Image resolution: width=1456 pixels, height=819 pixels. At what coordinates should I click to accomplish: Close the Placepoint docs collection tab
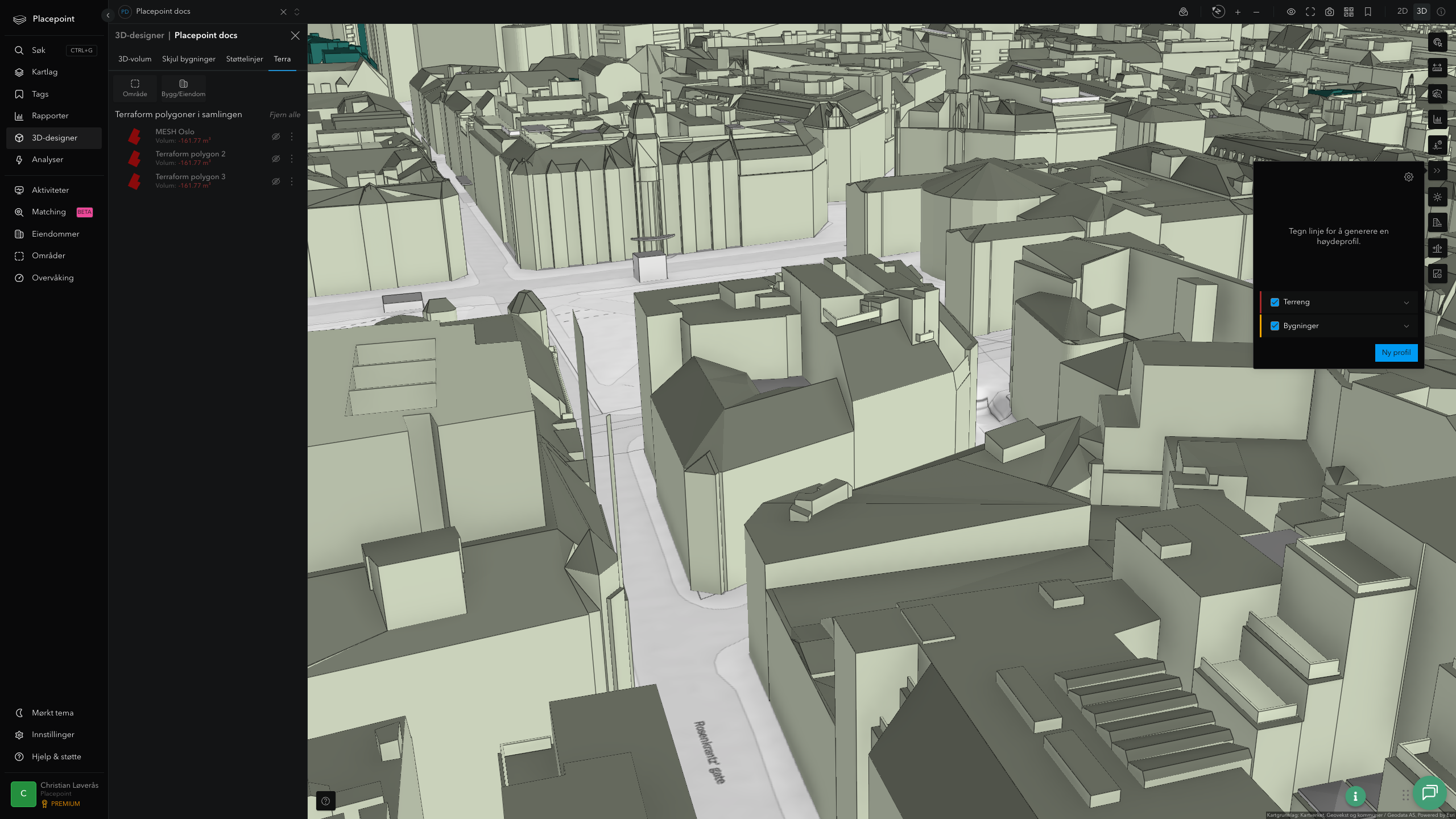(283, 12)
